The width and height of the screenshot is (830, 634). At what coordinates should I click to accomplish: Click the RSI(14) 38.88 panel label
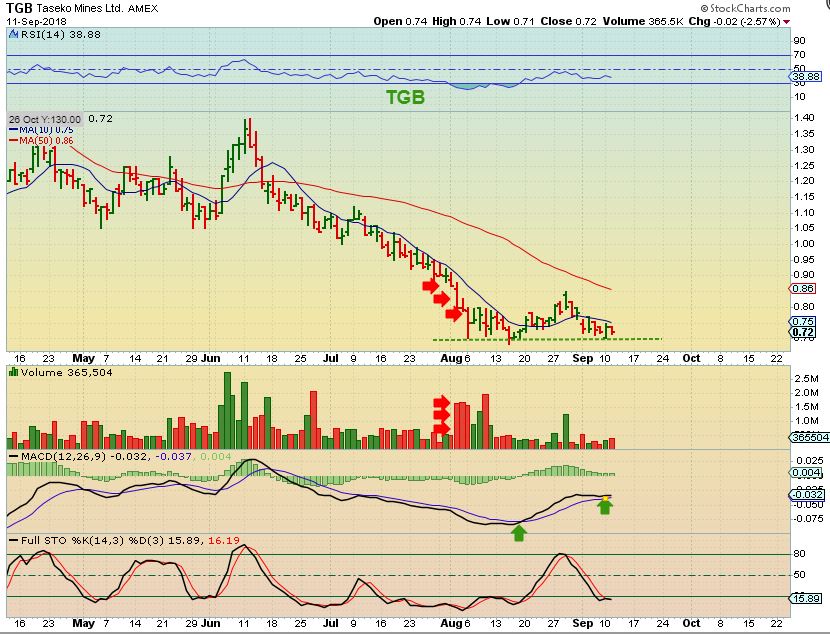pyautogui.click(x=61, y=34)
